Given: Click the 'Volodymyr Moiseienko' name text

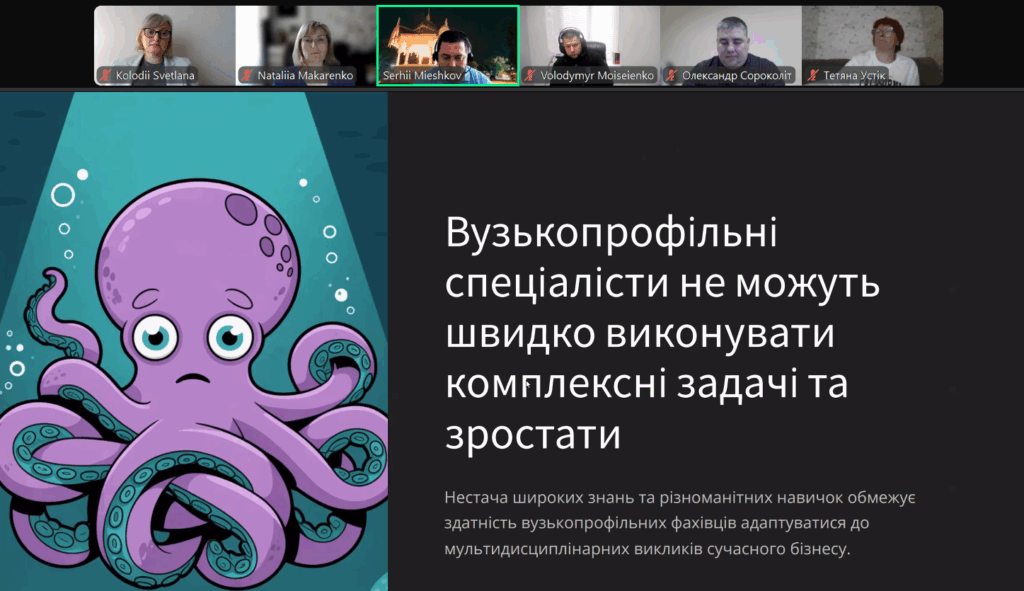Looking at the screenshot, I should click(596, 75).
